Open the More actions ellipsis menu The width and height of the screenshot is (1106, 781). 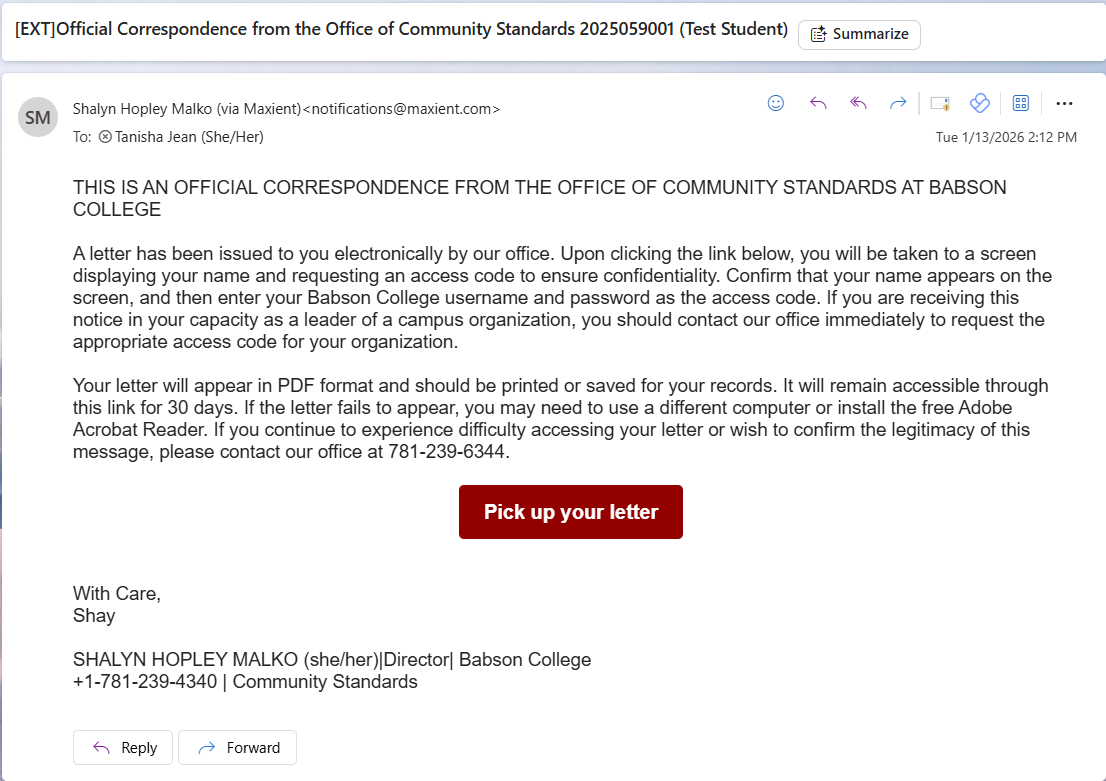point(1064,103)
